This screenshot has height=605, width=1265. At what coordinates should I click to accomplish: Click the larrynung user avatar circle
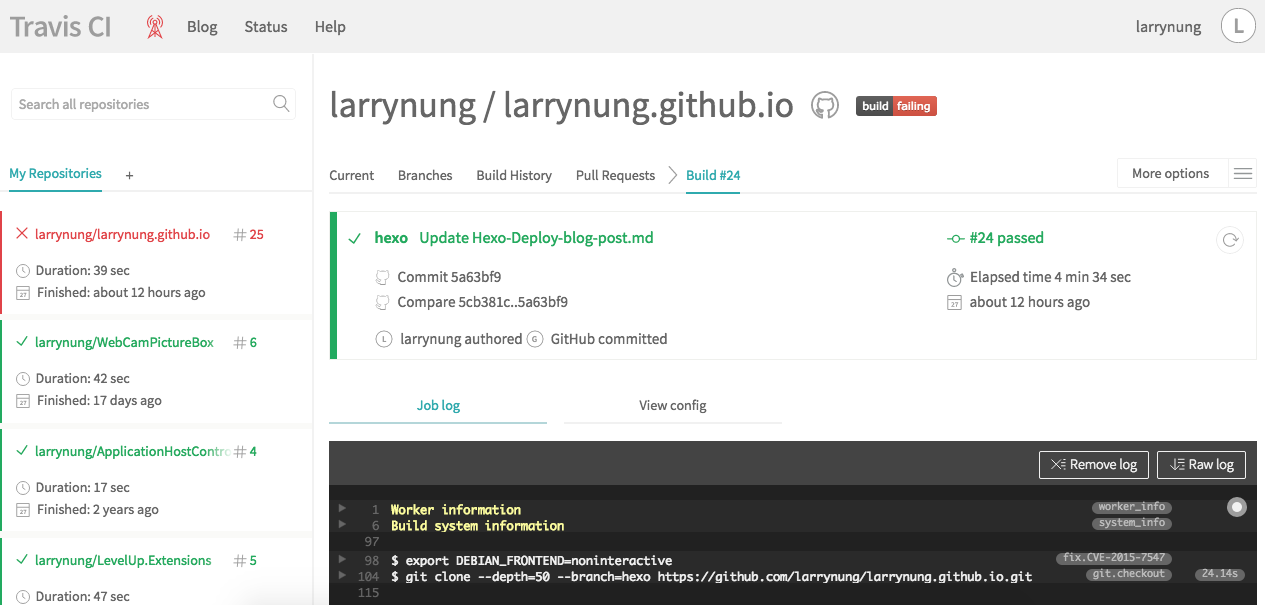pyautogui.click(x=1238, y=26)
